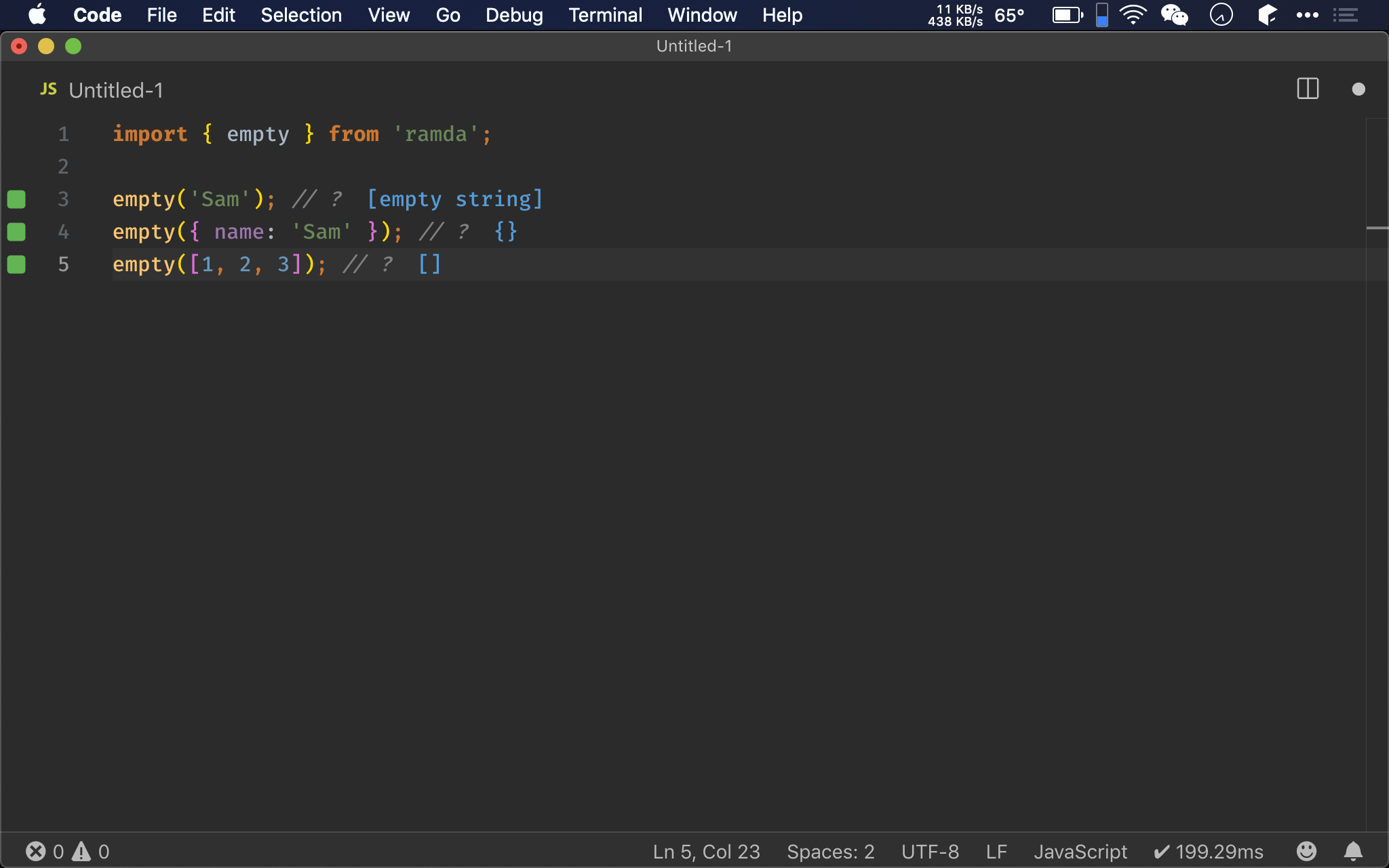This screenshot has width=1389, height=868.
Task: Open the Go menu
Action: pos(448,15)
